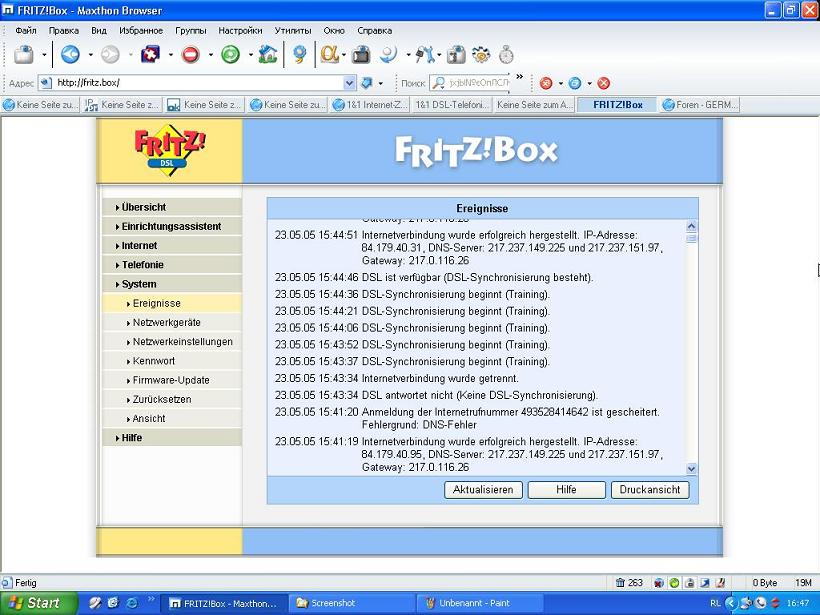This screenshot has width=820, height=615.
Task: Open dropdown beside the Go arrow
Action: (x=381, y=83)
